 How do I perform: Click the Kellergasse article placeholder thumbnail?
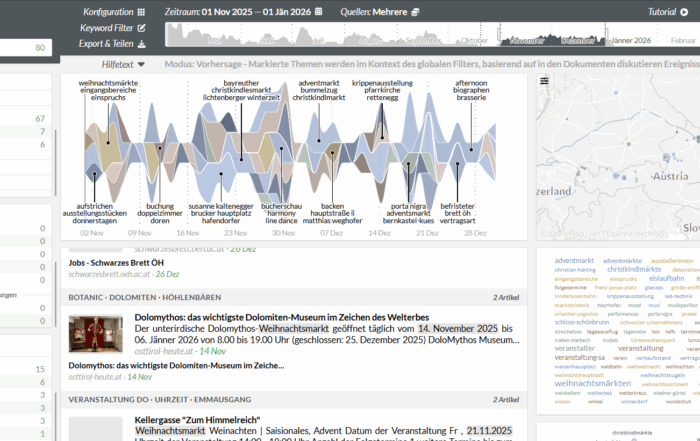tap(96, 429)
